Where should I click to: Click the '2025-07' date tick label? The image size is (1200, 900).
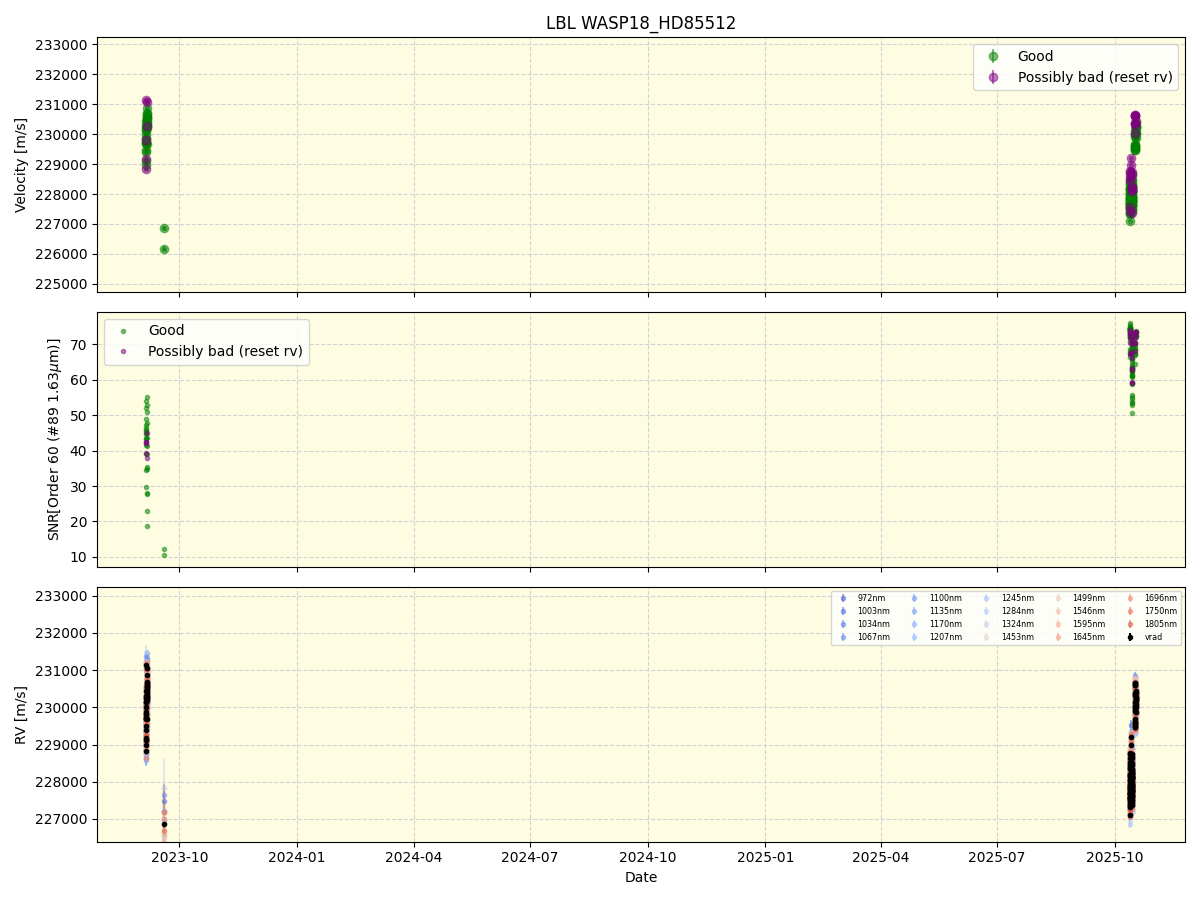(998, 857)
